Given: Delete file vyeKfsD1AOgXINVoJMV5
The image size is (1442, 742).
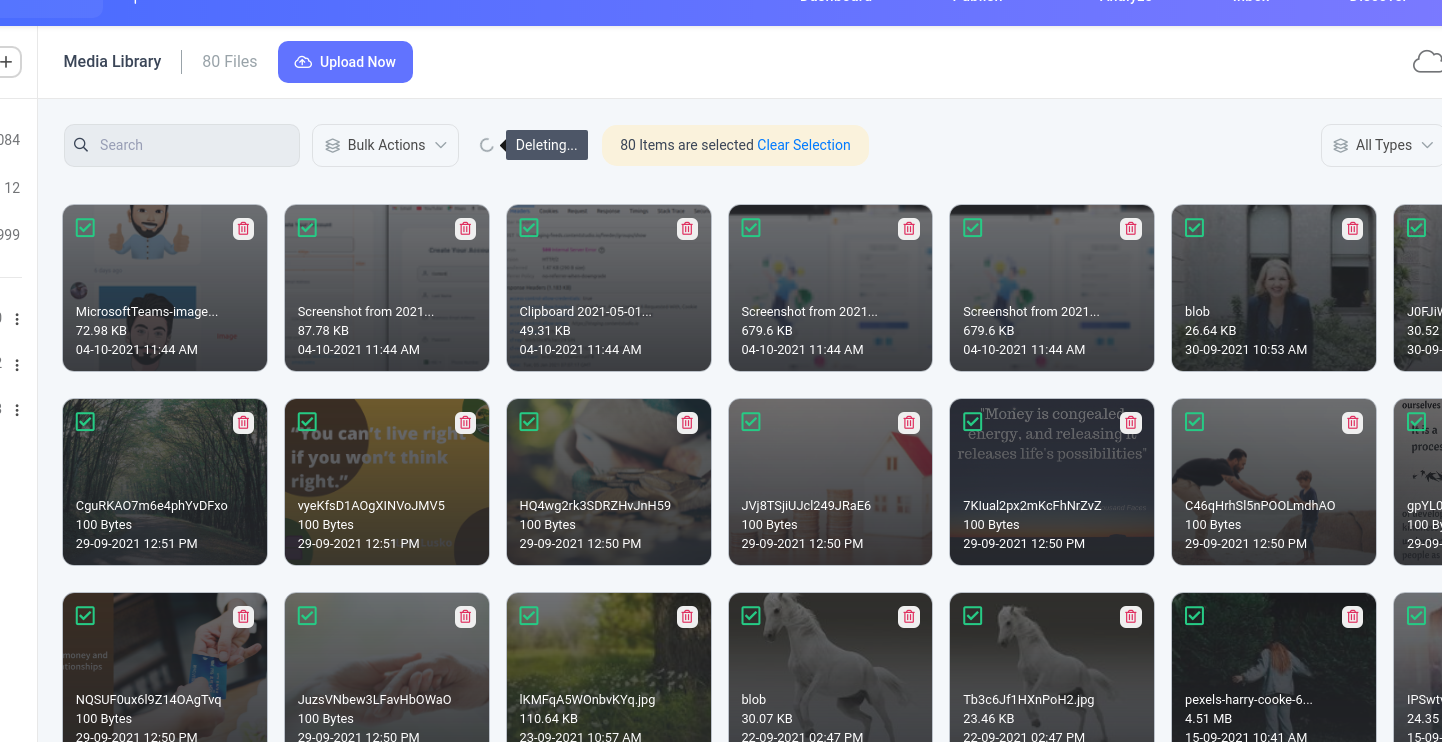Looking at the screenshot, I should (465, 423).
